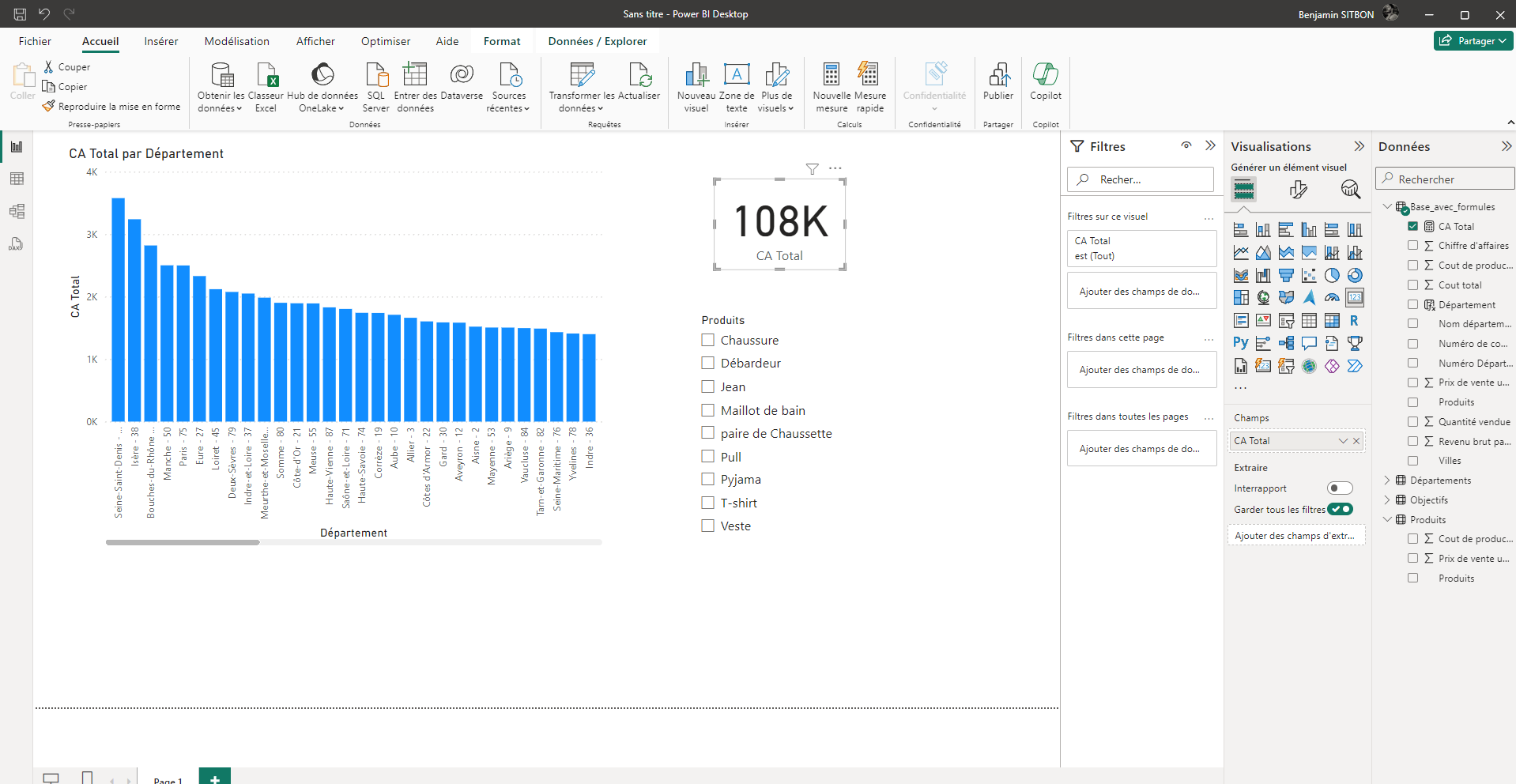
Task: Expand the Objectifs table
Action: pyautogui.click(x=1387, y=500)
